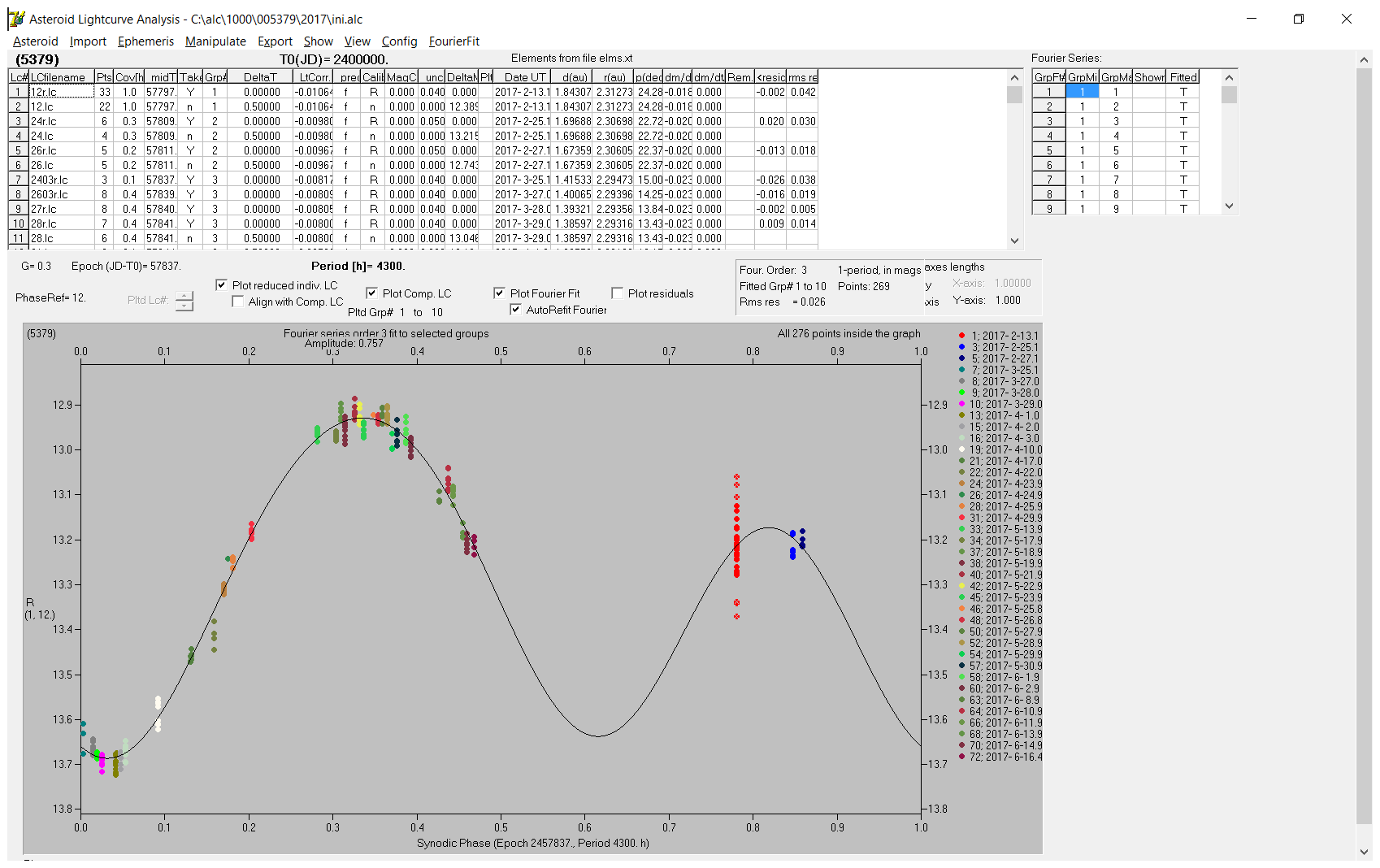Click the Elements from file elms.xt label
1380x868 pixels.
[x=571, y=59]
